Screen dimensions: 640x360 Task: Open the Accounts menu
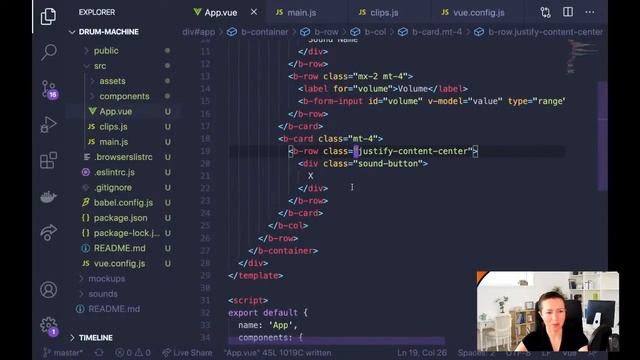point(49,289)
